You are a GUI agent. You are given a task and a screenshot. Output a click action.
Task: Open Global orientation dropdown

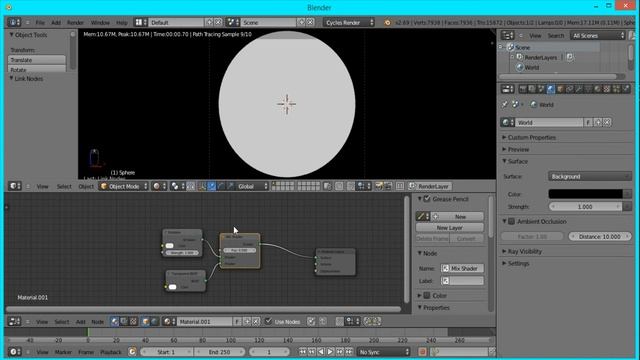[253, 187]
